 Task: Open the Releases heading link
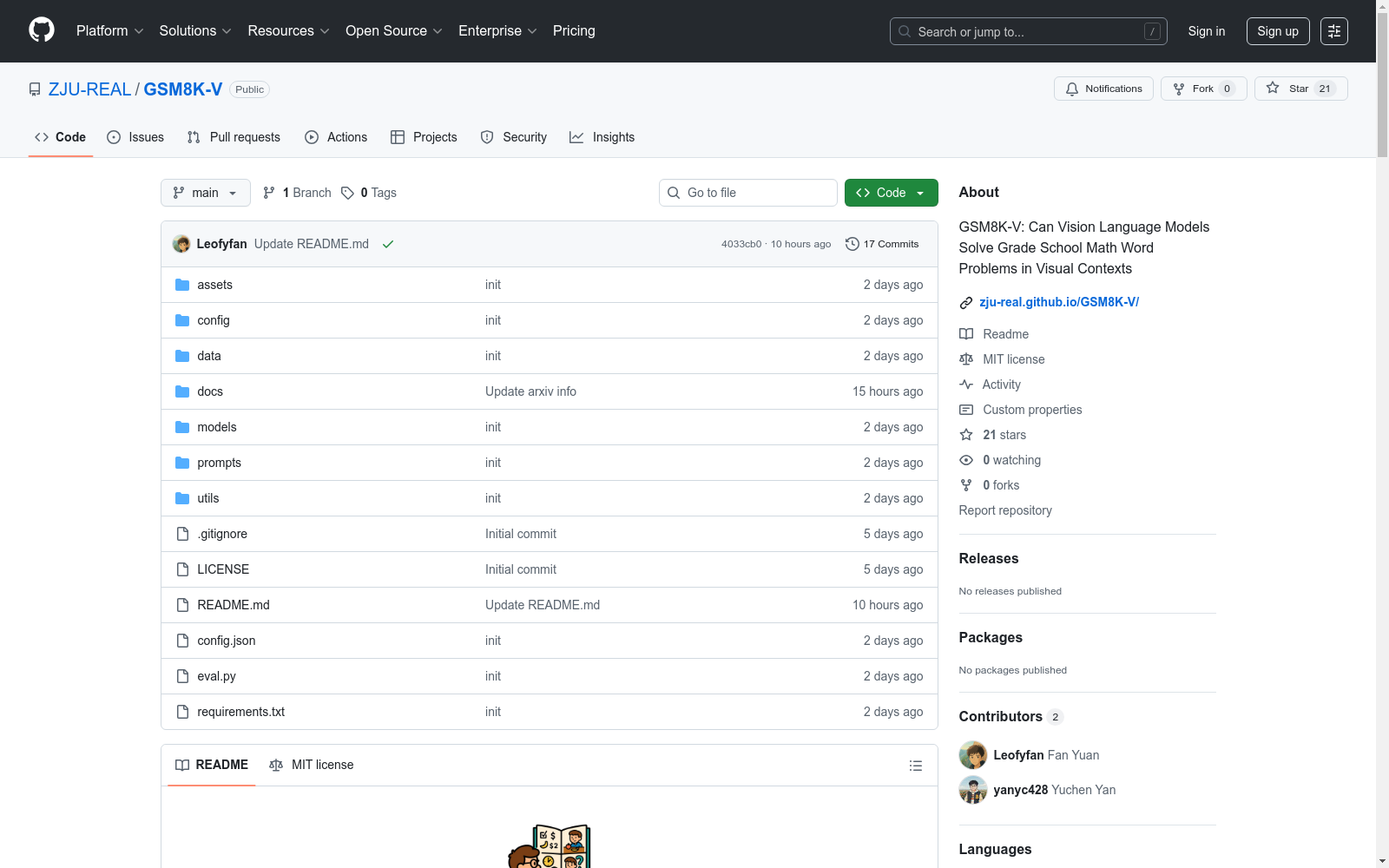(989, 558)
